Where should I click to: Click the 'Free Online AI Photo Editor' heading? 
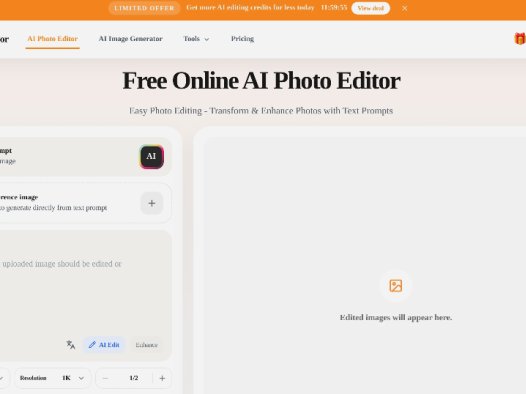tap(261, 80)
